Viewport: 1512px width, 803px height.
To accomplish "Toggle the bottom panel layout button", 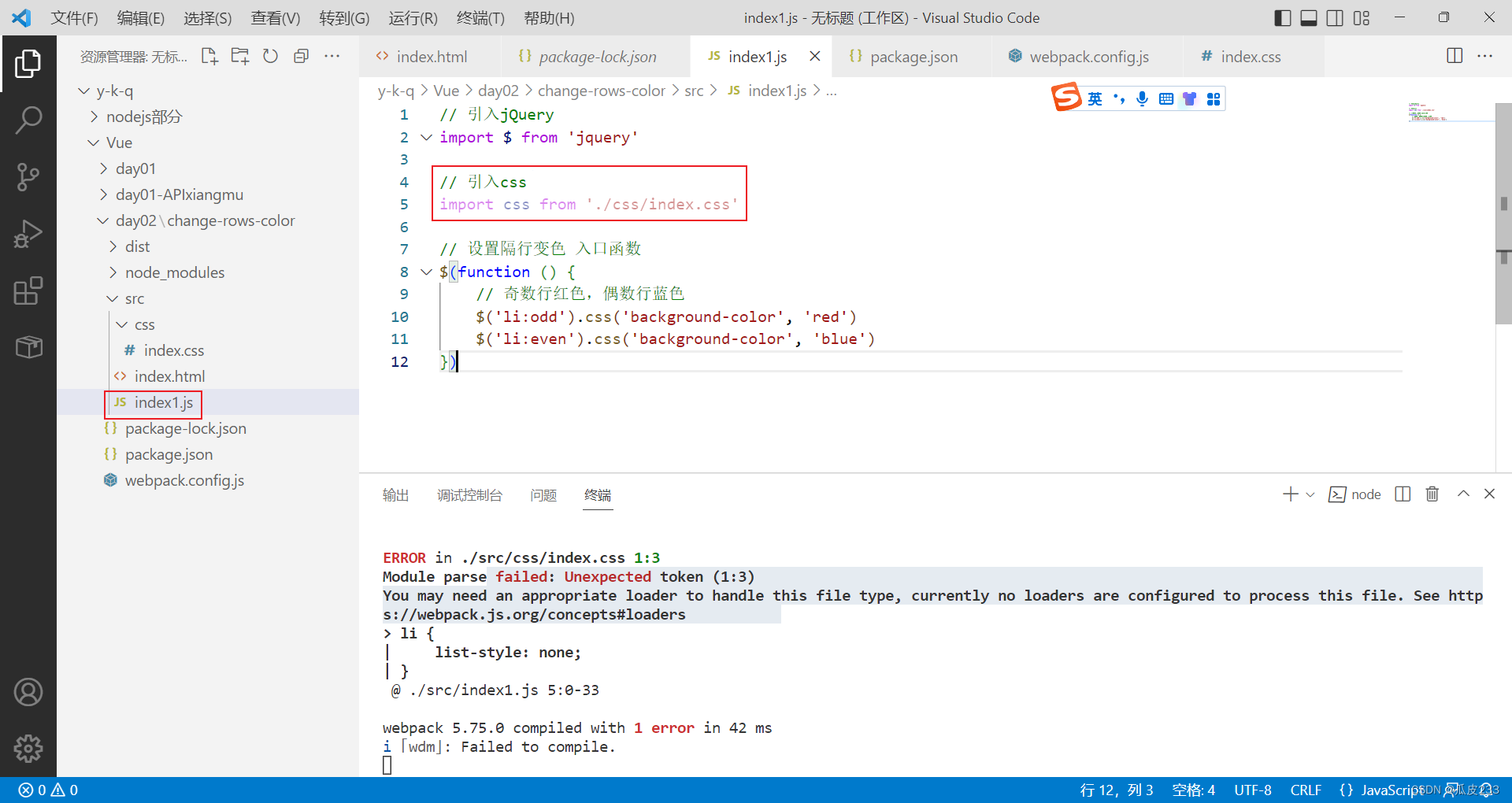I will tap(1309, 17).
